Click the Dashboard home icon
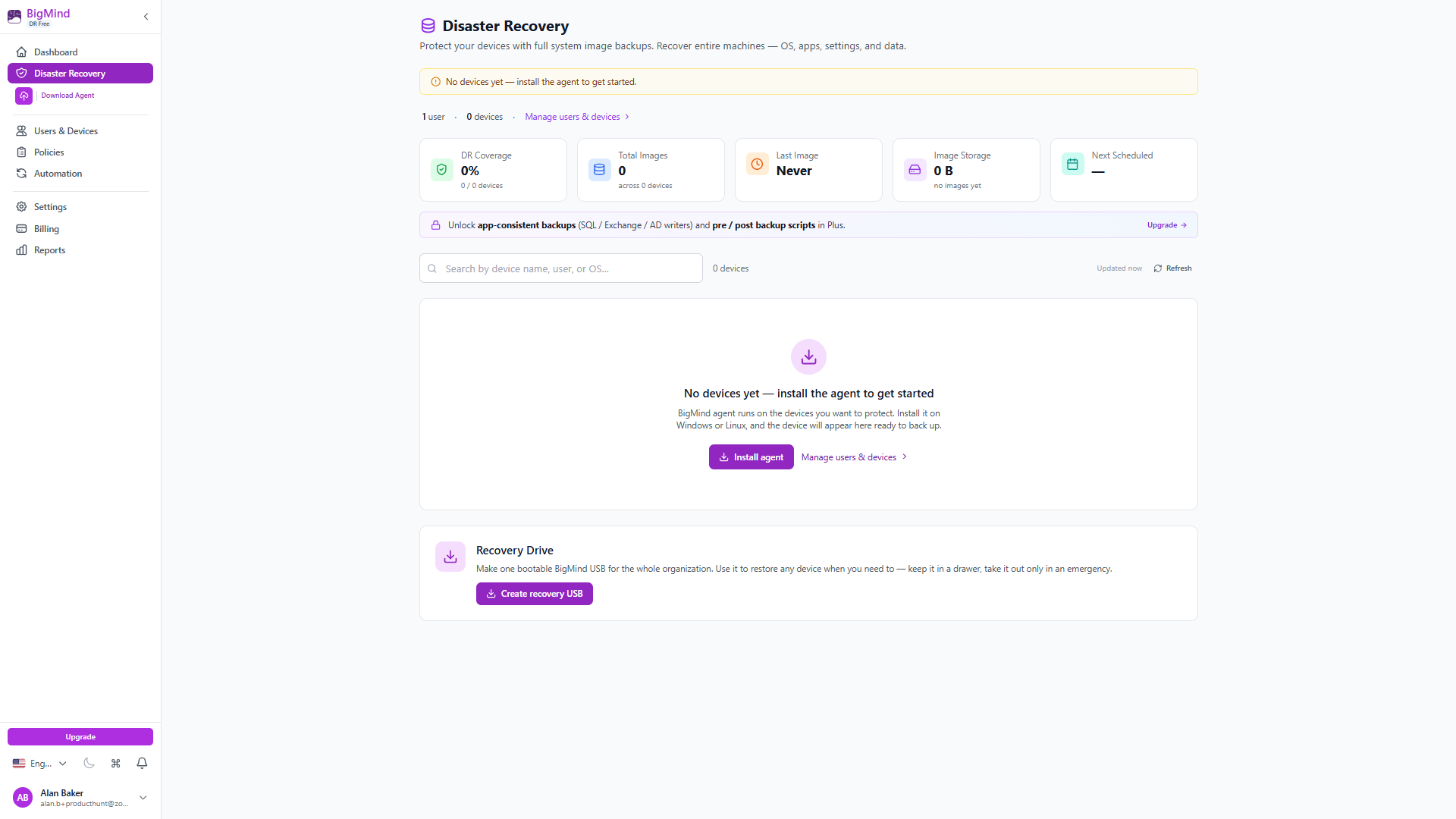The image size is (1456, 819). 22,52
